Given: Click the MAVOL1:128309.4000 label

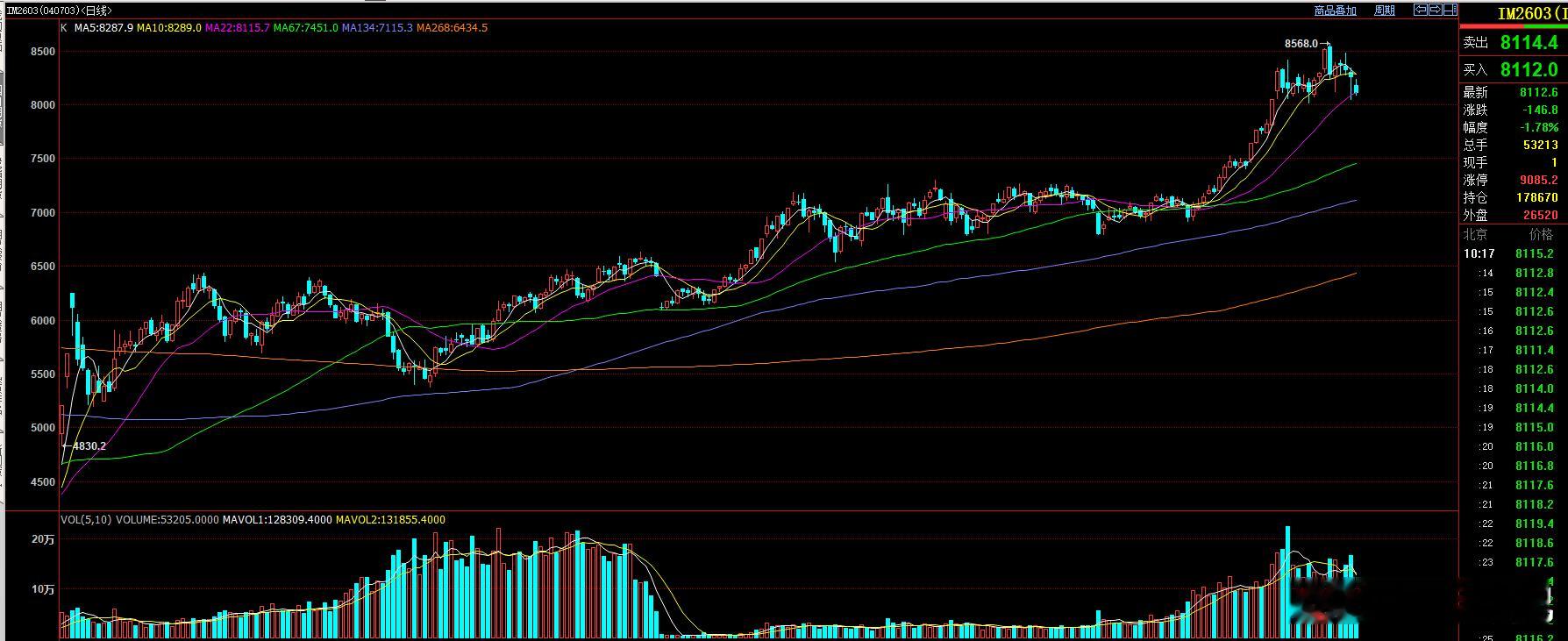Looking at the screenshot, I should [277, 520].
